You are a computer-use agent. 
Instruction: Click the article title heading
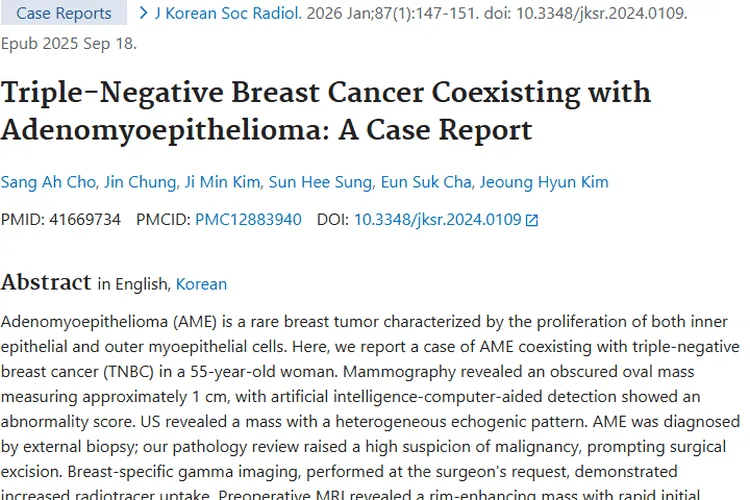[x=326, y=110]
